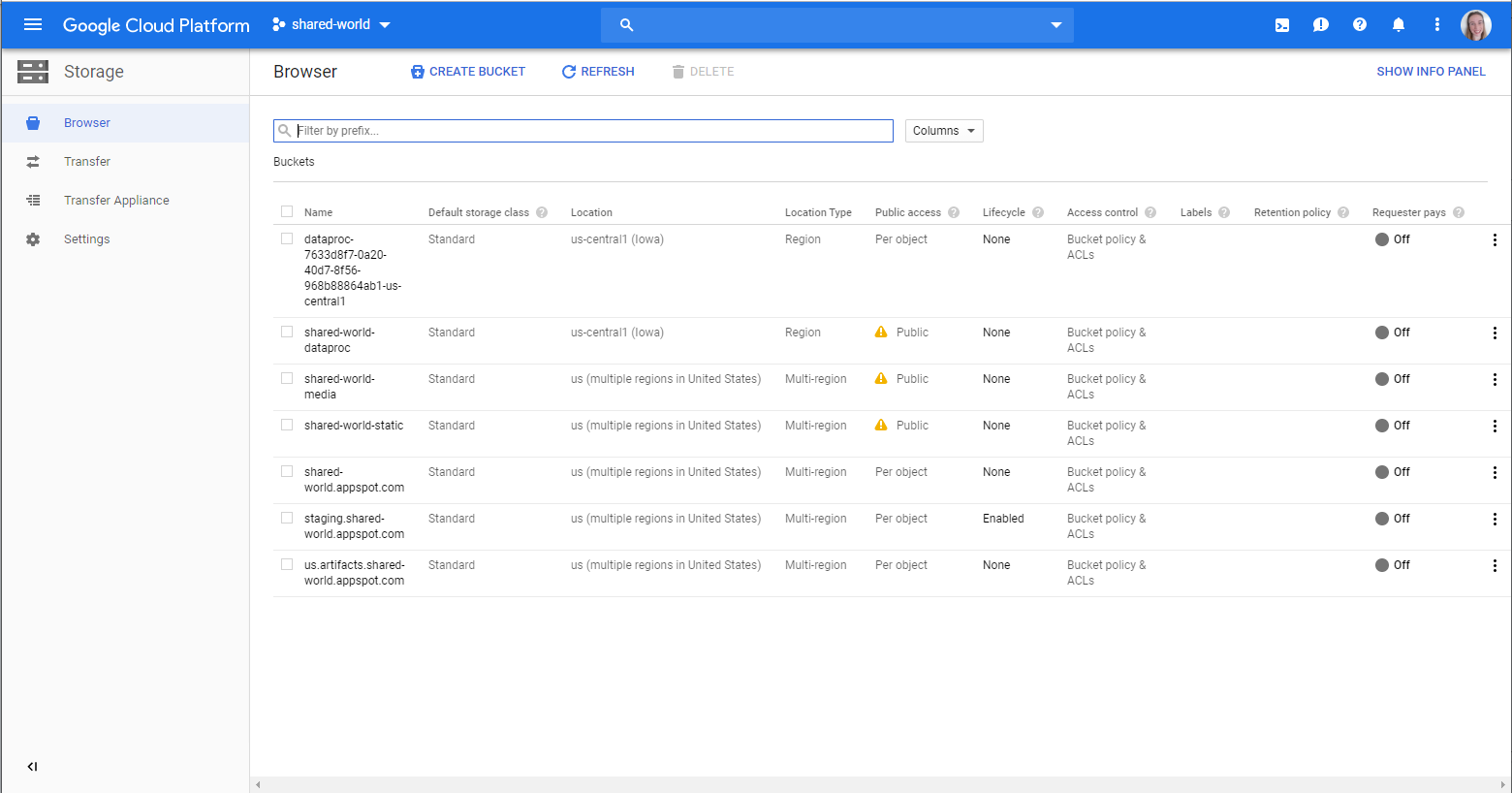Open the help question mark icon
The width and height of the screenshot is (1512, 793).
1360,25
